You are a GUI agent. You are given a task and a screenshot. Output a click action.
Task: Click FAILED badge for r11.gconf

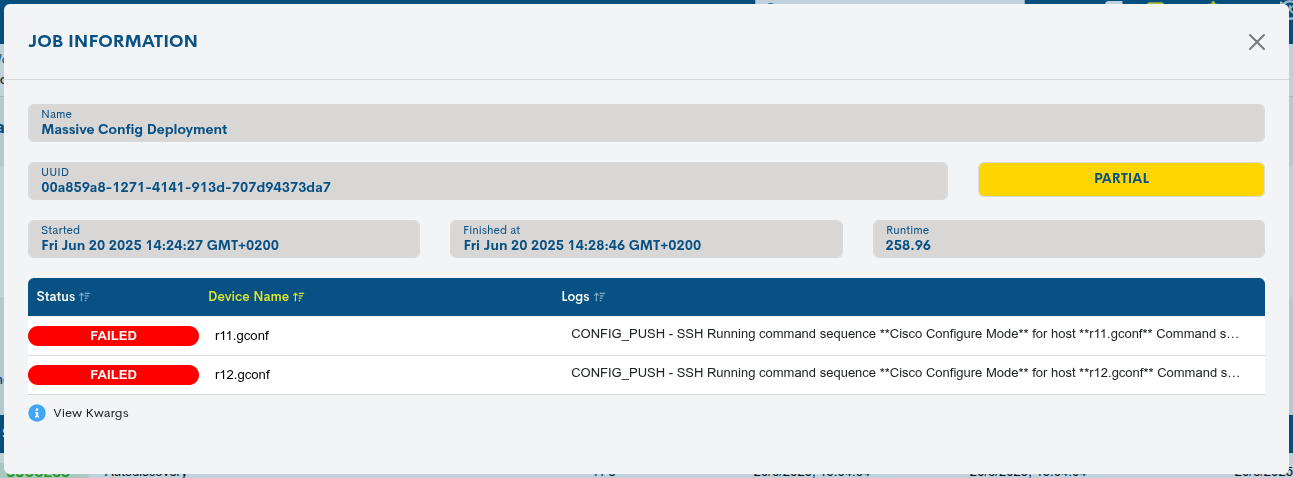click(x=113, y=336)
